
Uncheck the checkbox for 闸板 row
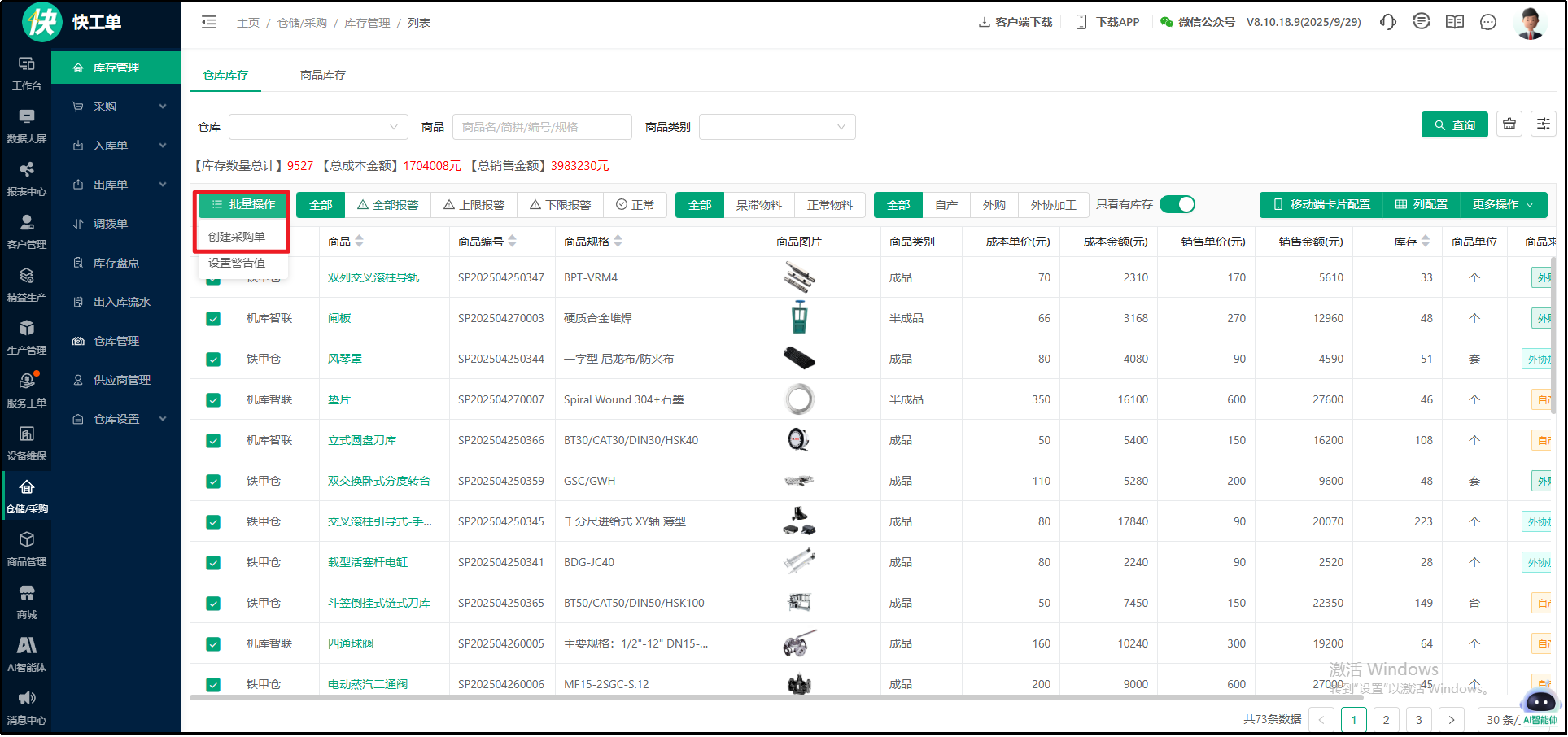click(213, 319)
